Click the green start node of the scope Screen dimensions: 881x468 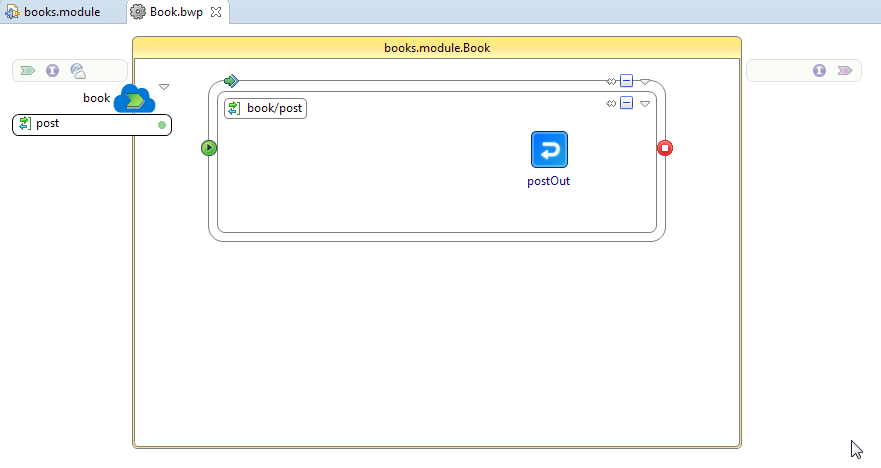click(x=209, y=148)
